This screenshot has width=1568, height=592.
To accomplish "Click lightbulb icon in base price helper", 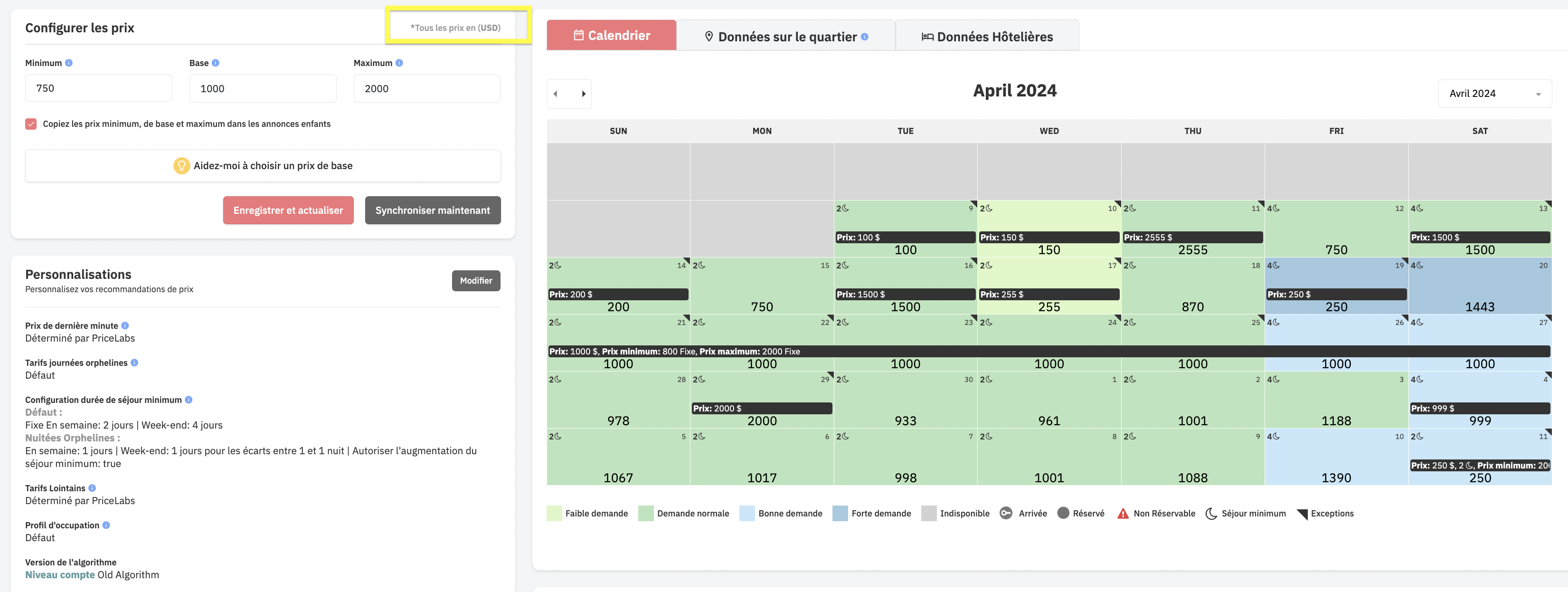I will pos(181,166).
